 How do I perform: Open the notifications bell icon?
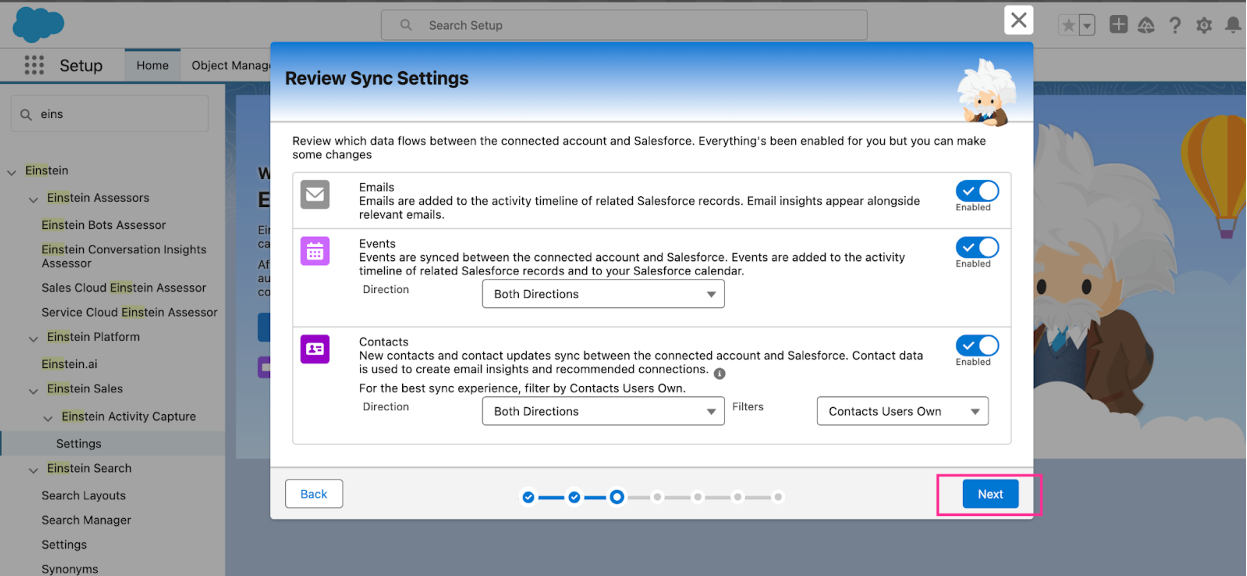(1233, 25)
